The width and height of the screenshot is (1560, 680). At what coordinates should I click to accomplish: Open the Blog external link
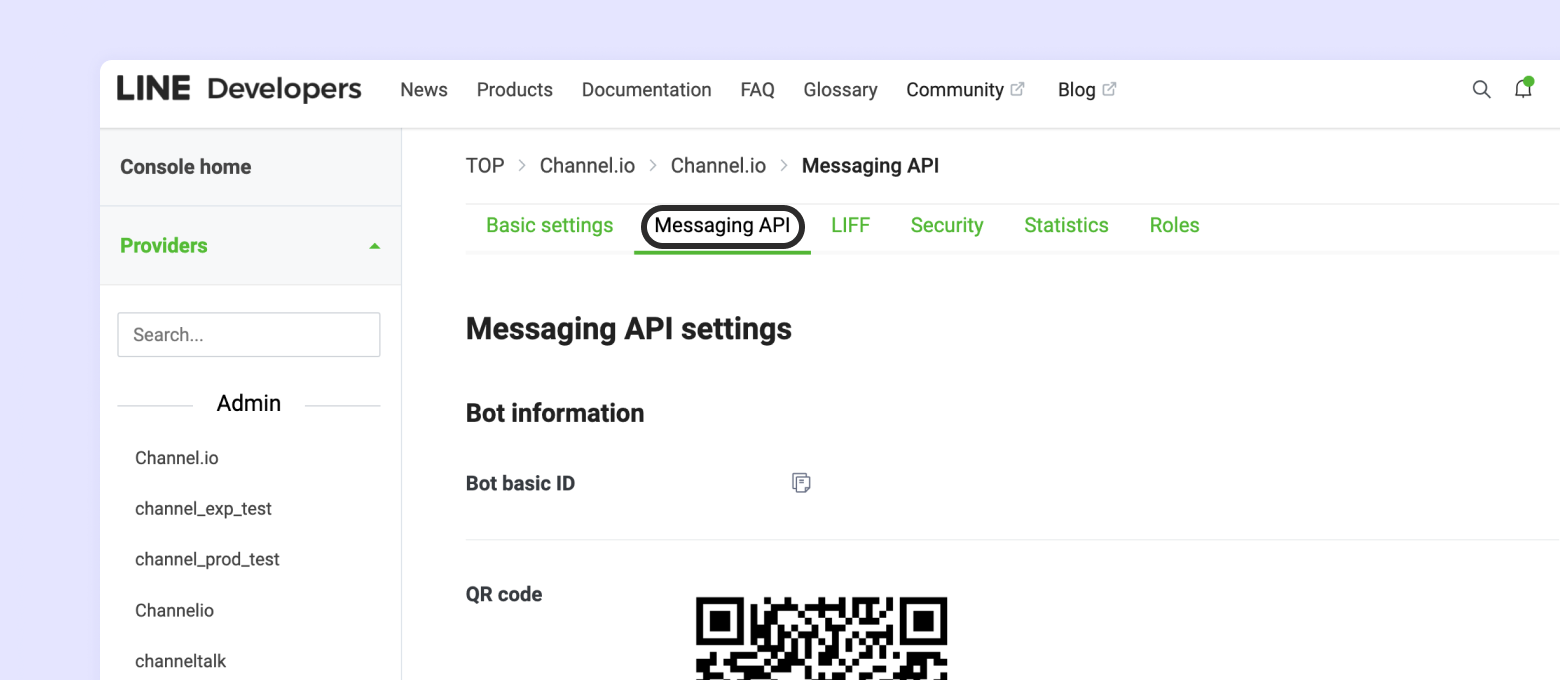[1087, 90]
